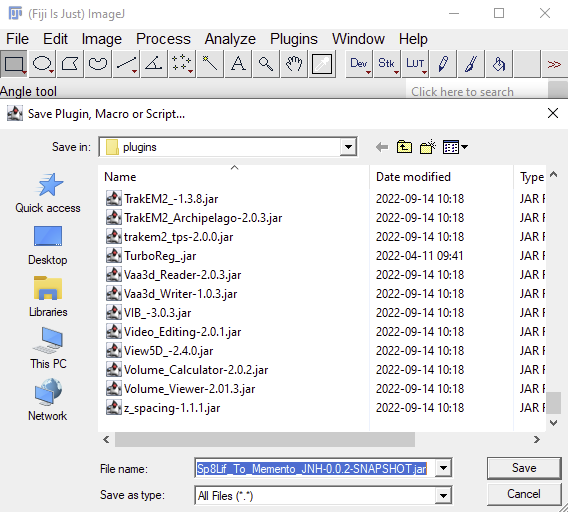
Task: Click the Up One Level folder icon
Action: point(404,147)
